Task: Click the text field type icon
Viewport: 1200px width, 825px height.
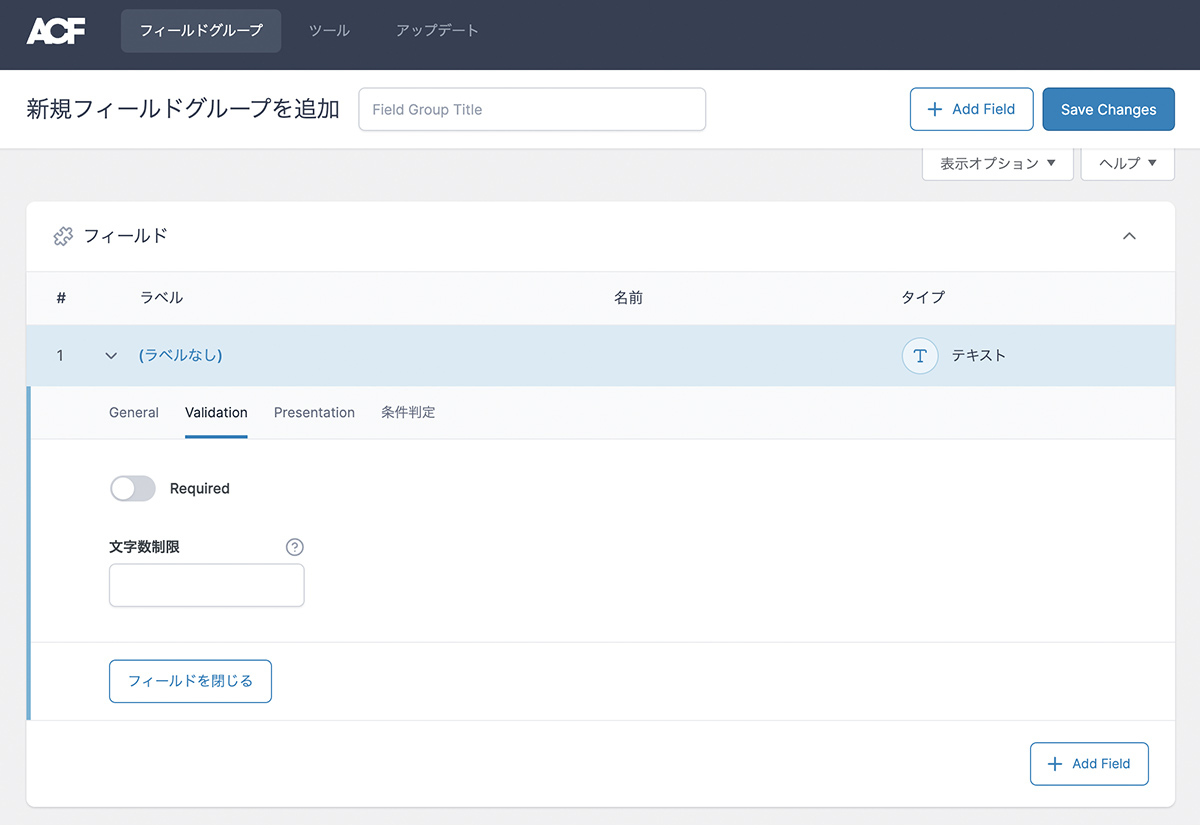Action: [x=920, y=356]
